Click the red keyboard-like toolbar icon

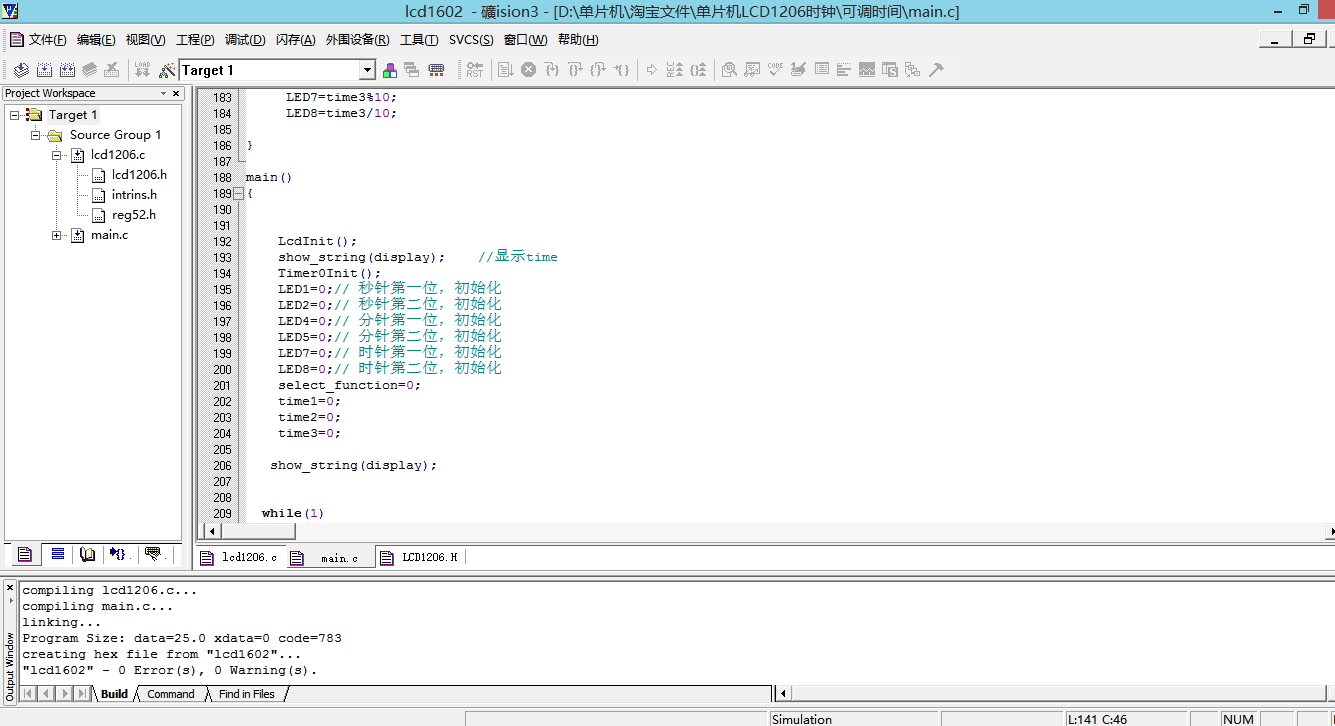[436, 70]
